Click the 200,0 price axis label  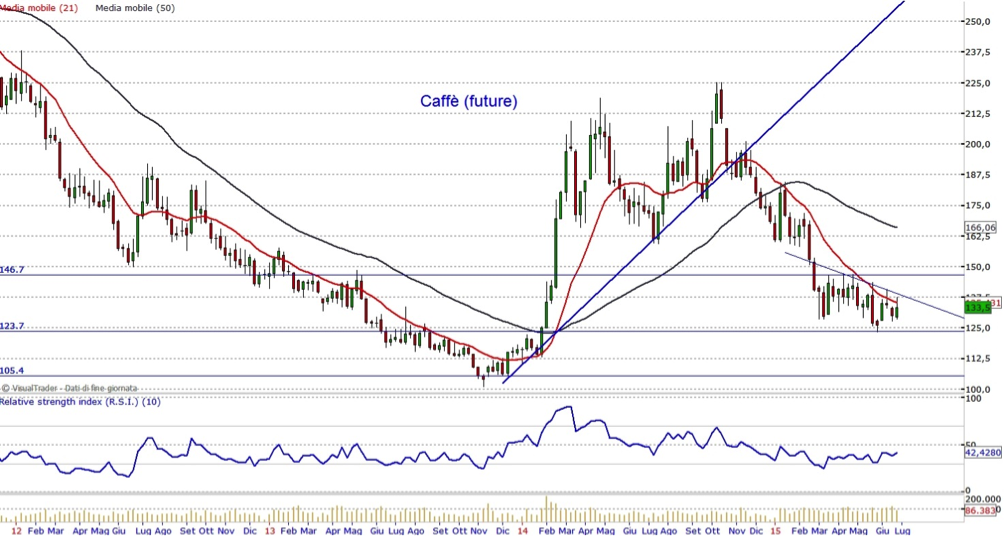[x=977, y=145]
